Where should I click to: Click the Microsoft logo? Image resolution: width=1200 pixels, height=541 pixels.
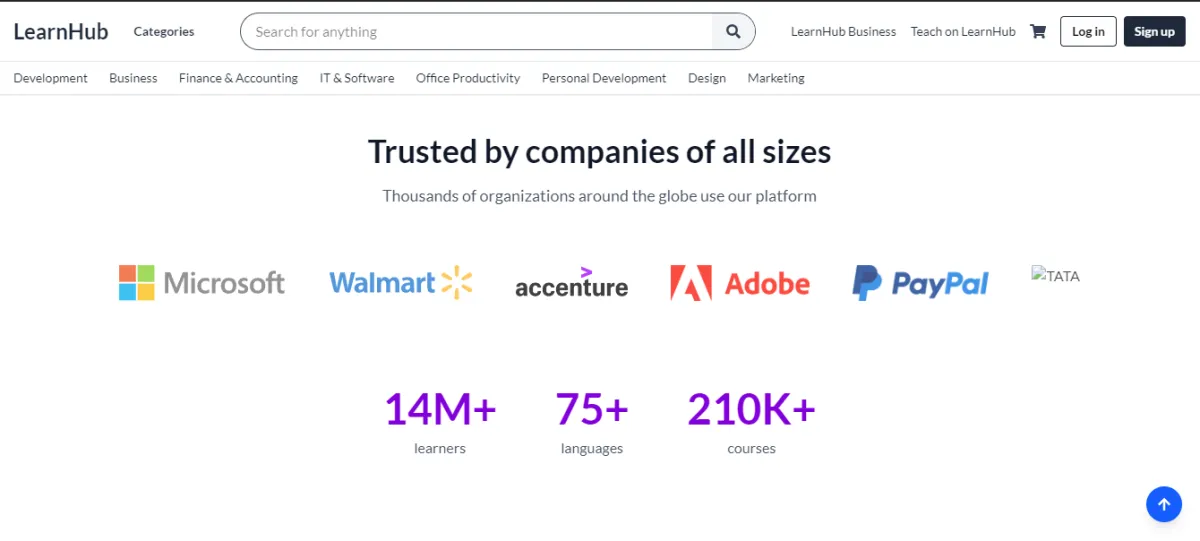pyautogui.click(x=202, y=283)
